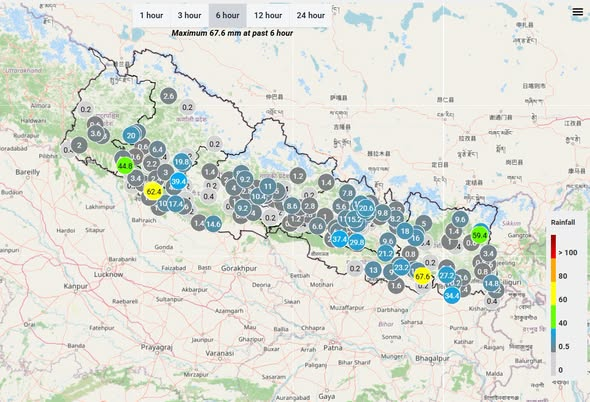The height and width of the screenshot is (402, 590).
Task: Click the 1.6 rainfall marker
Action: tap(396, 286)
